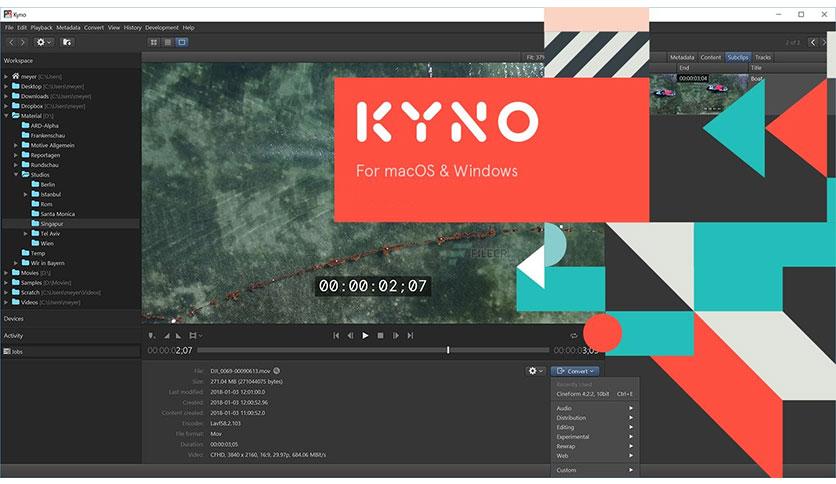Expand the Motive Allgemein folder
The width and height of the screenshot is (836, 484).
16,145
